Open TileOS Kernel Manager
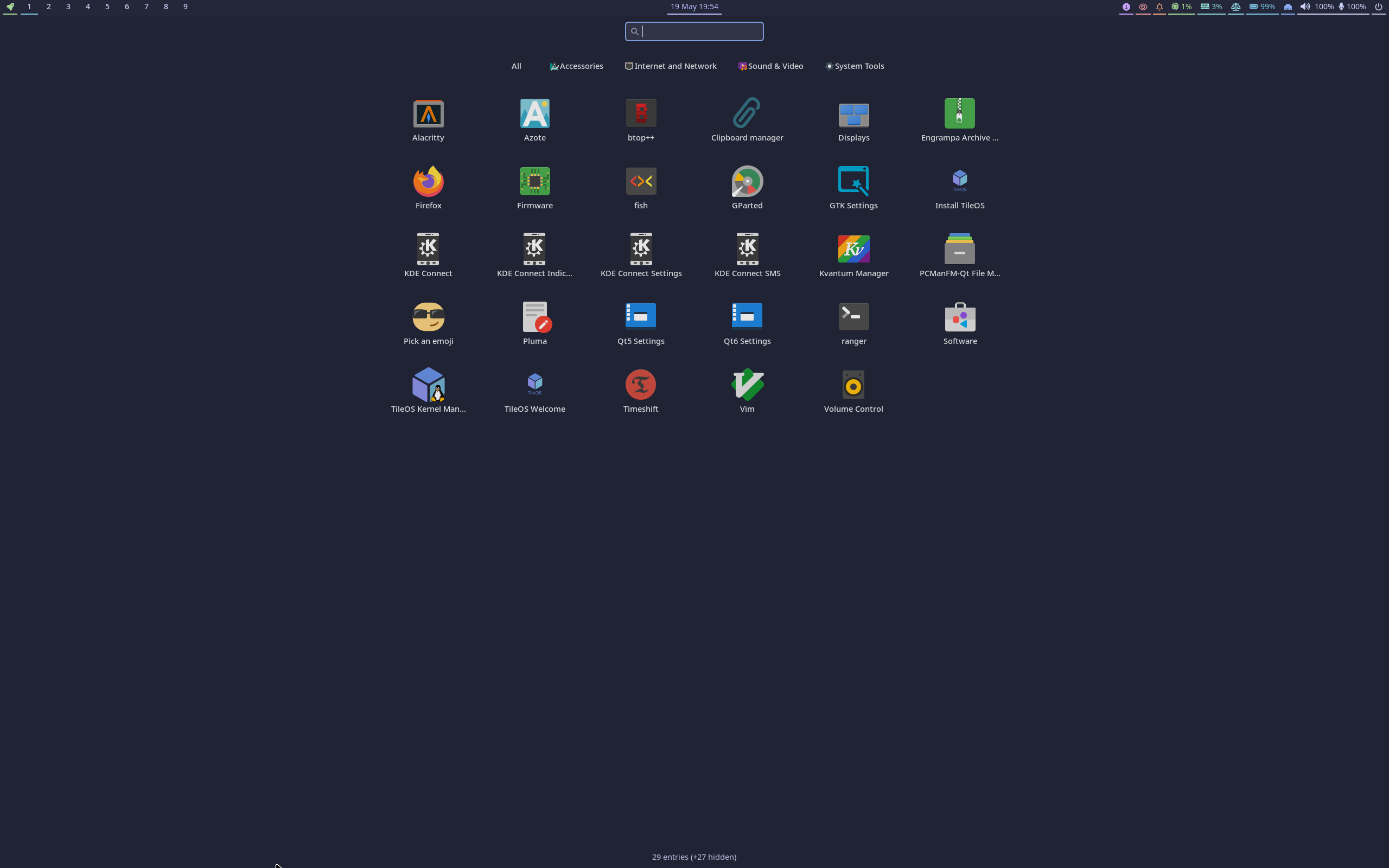 [428, 392]
